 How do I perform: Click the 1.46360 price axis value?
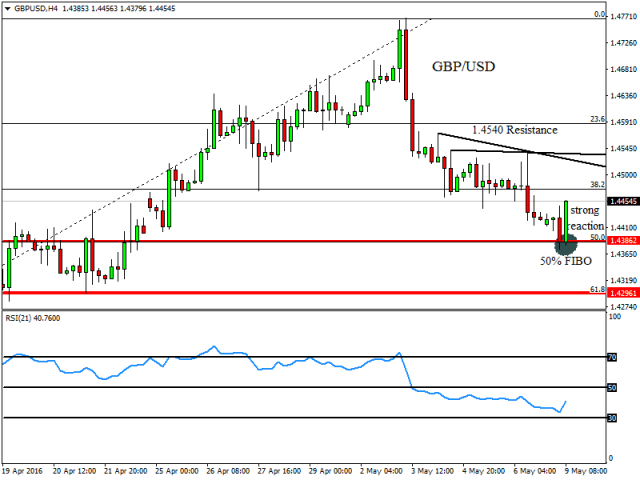click(623, 96)
